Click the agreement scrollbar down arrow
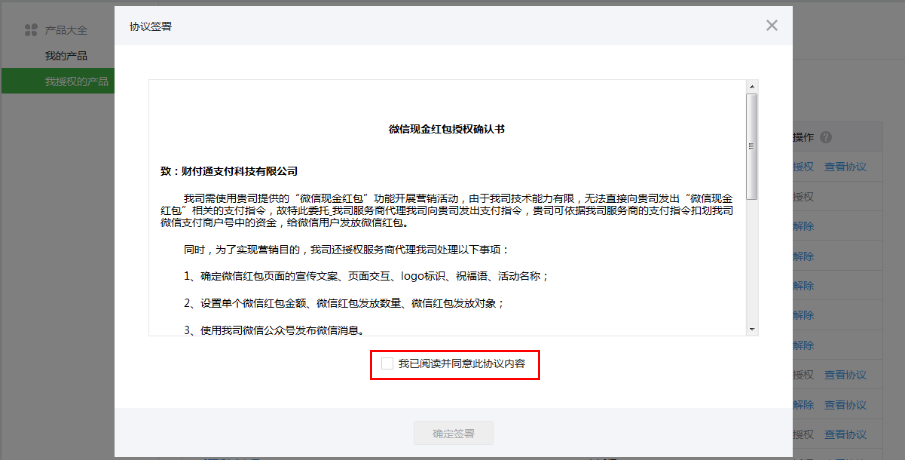 (x=751, y=328)
